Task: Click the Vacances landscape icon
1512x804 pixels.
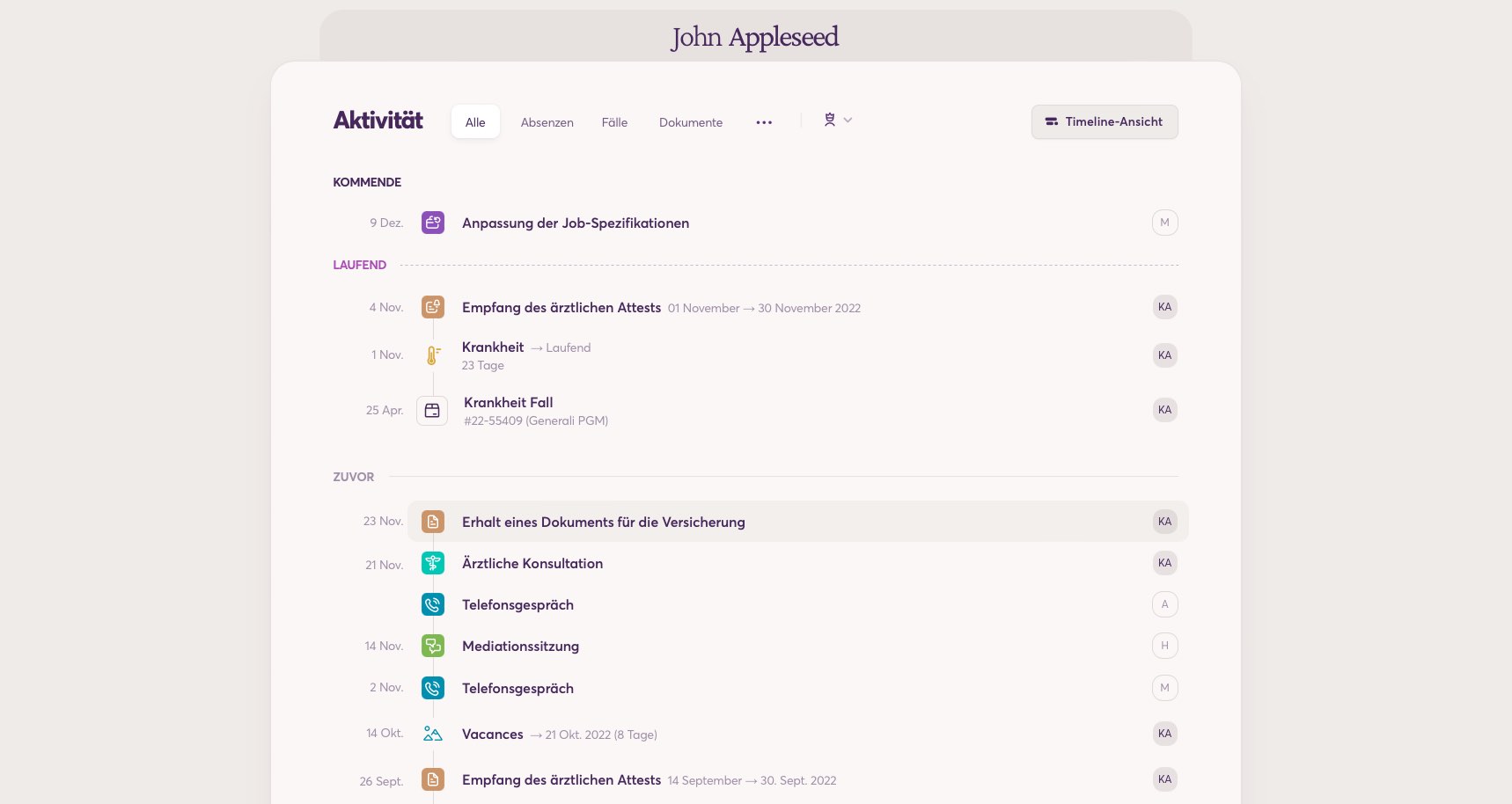Action: [x=432, y=734]
